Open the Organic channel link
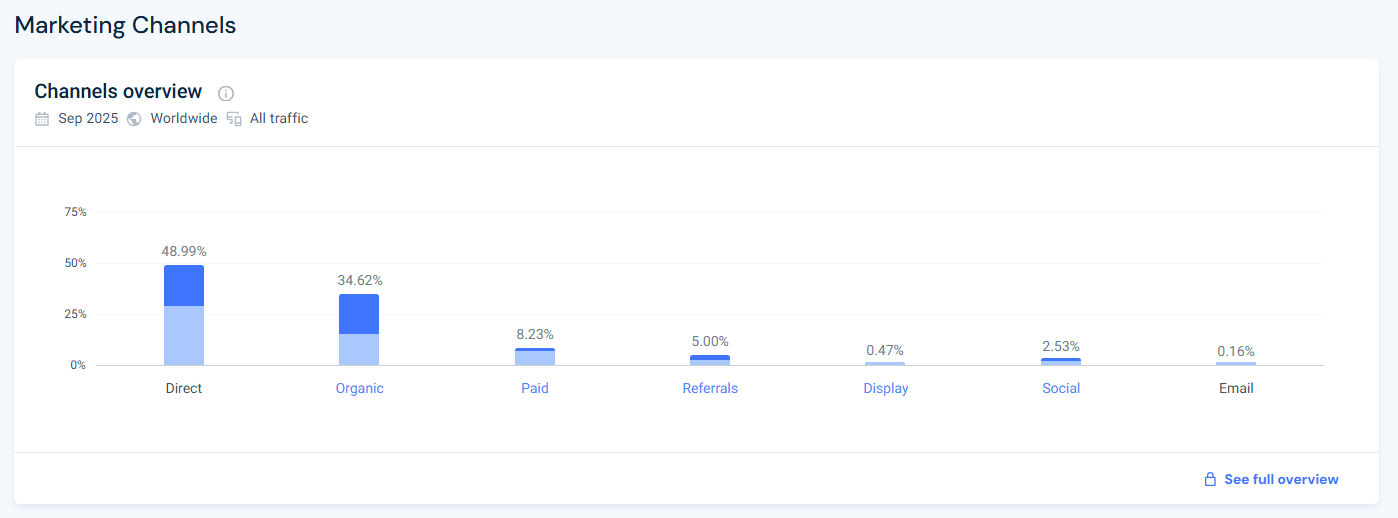Image resolution: width=1398 pixels, height=518 pixels. coord(359,388)
